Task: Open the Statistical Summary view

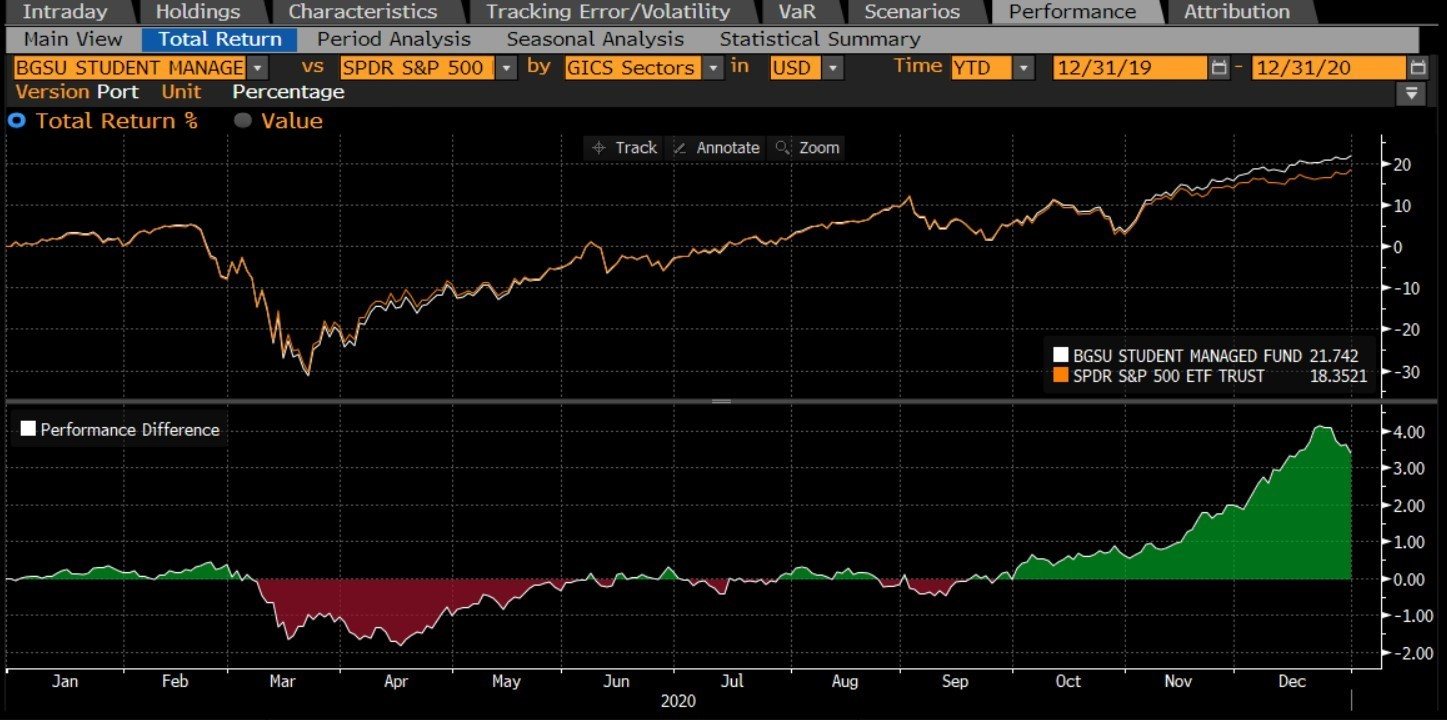Action: point(819,40)
